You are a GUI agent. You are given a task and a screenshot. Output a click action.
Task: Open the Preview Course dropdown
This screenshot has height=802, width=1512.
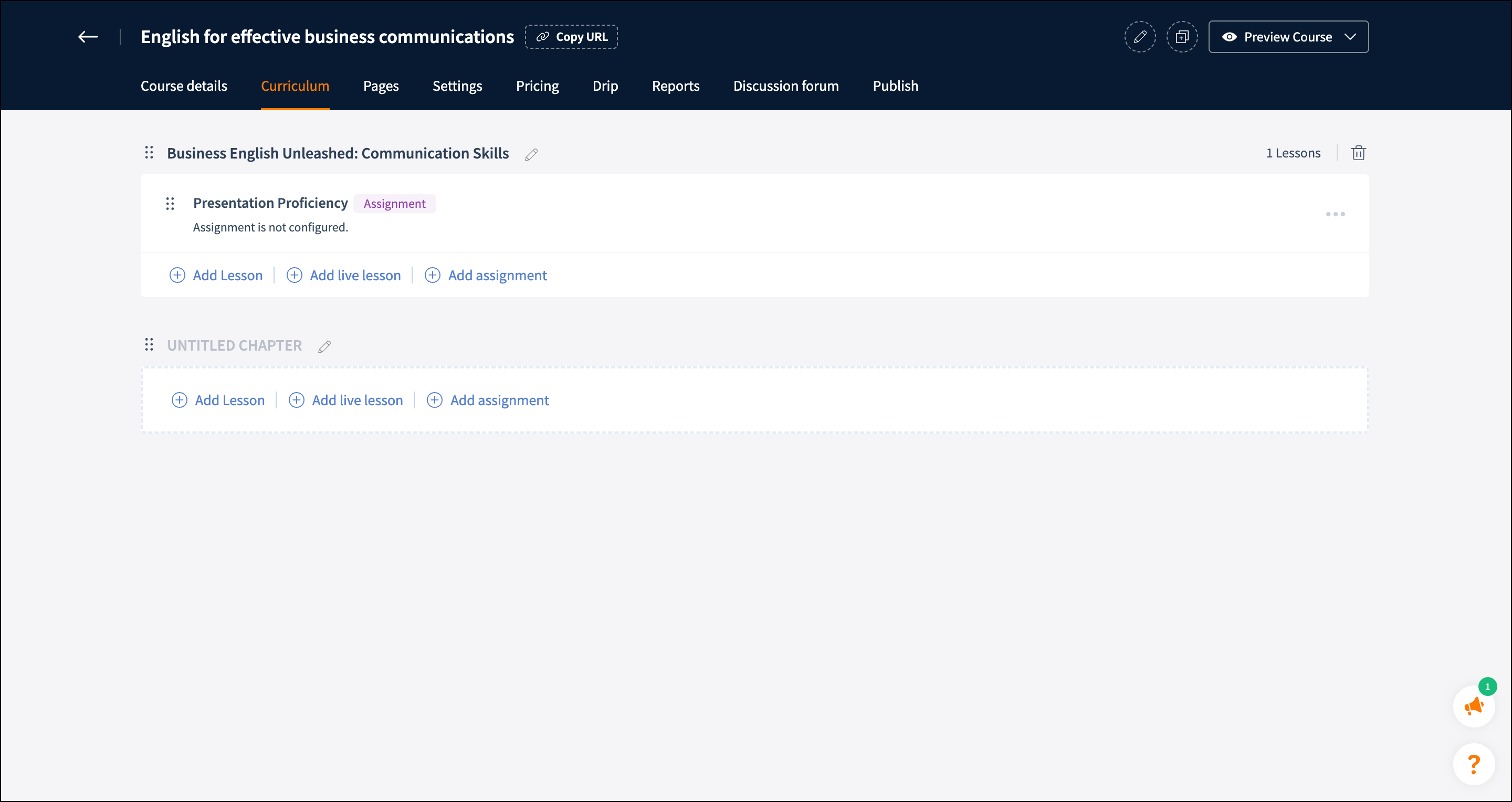(1288, 37)
